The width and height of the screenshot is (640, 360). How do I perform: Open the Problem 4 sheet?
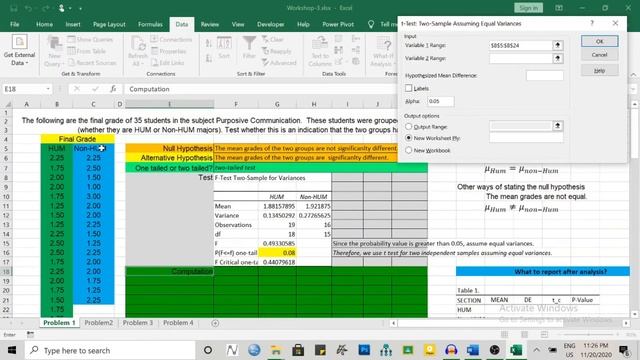[x=178, y=323]
